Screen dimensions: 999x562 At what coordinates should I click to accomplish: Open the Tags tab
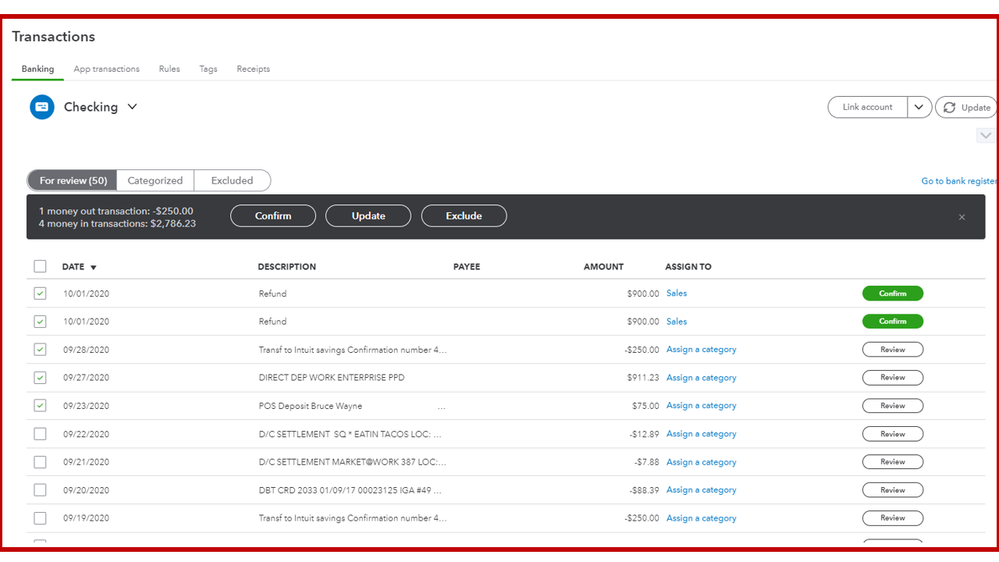tap(208, 69)
